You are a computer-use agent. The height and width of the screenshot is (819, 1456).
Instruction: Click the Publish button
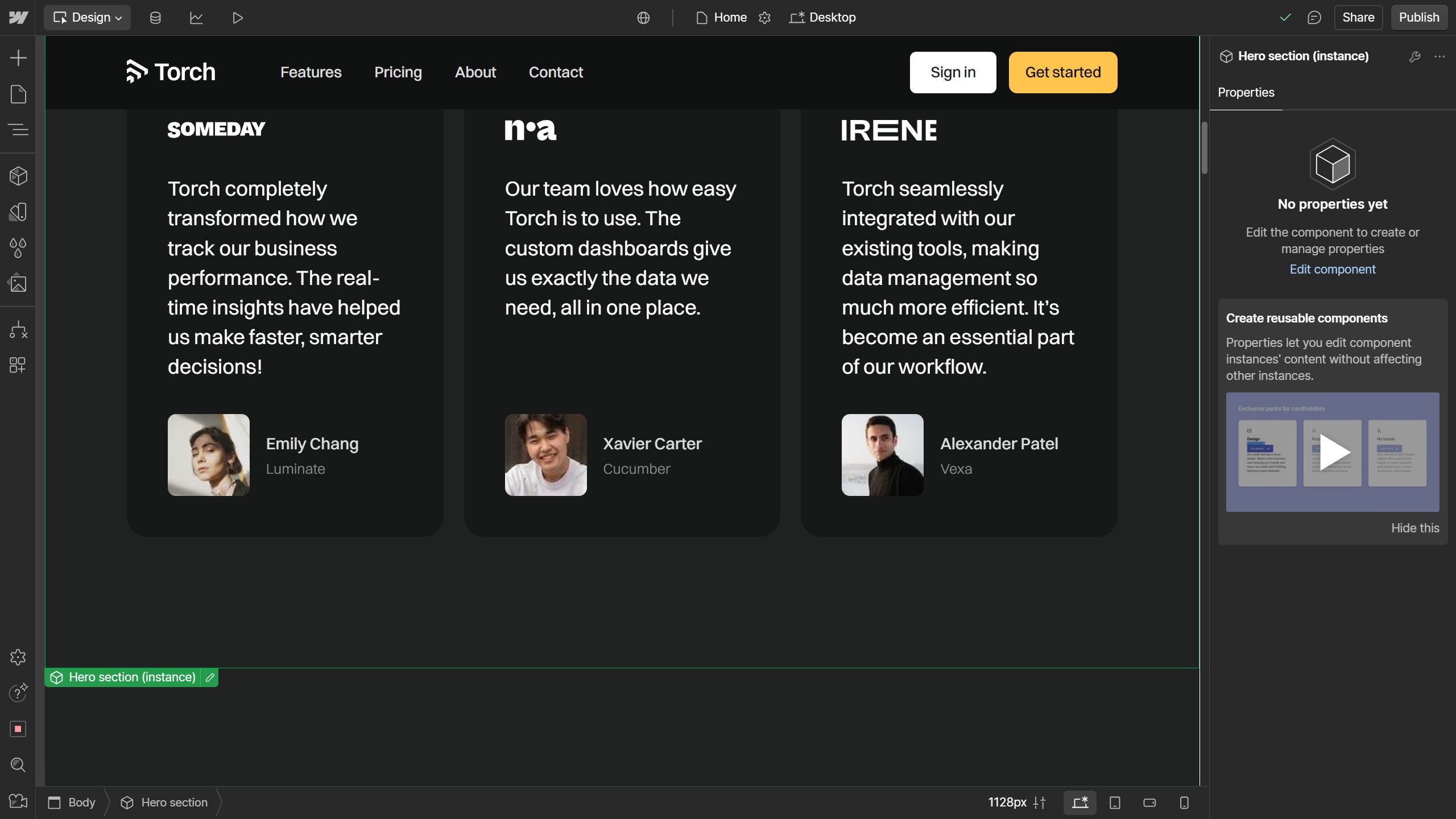[x=1418, y=18]
